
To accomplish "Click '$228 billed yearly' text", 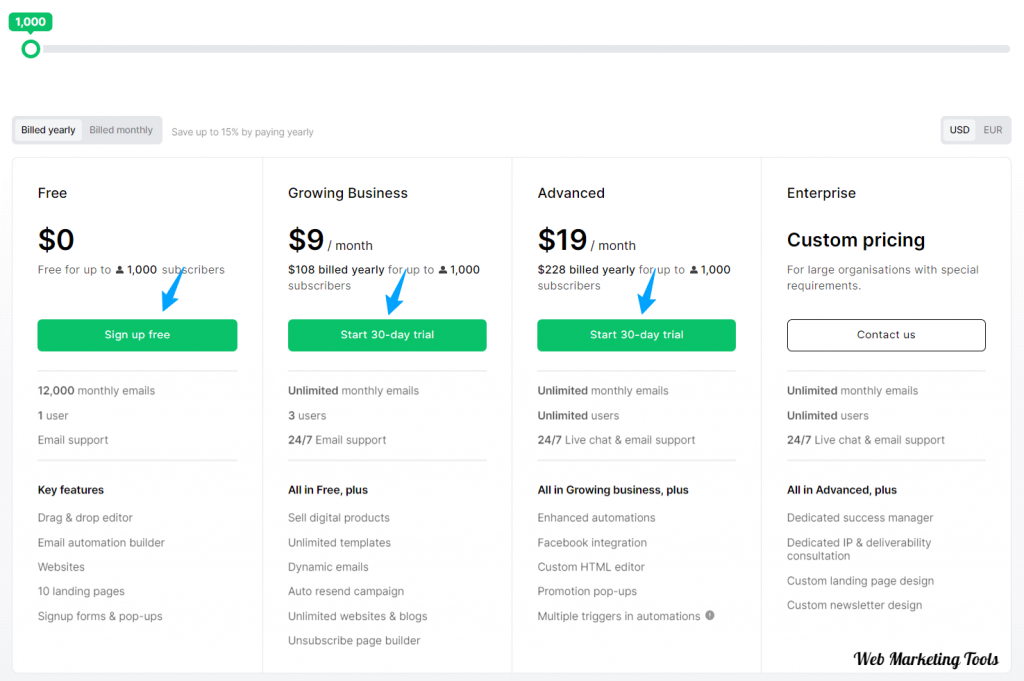I will (586, 270).
